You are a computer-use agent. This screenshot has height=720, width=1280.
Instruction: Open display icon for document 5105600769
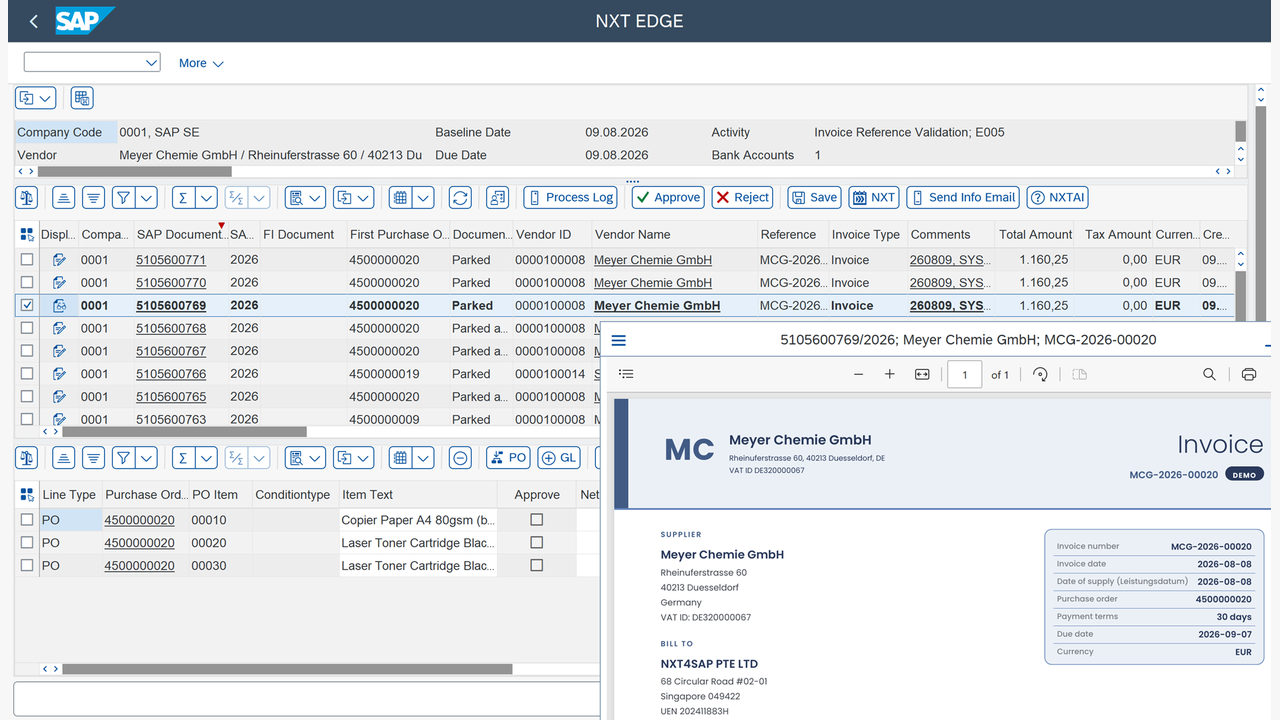pos(59,306)
